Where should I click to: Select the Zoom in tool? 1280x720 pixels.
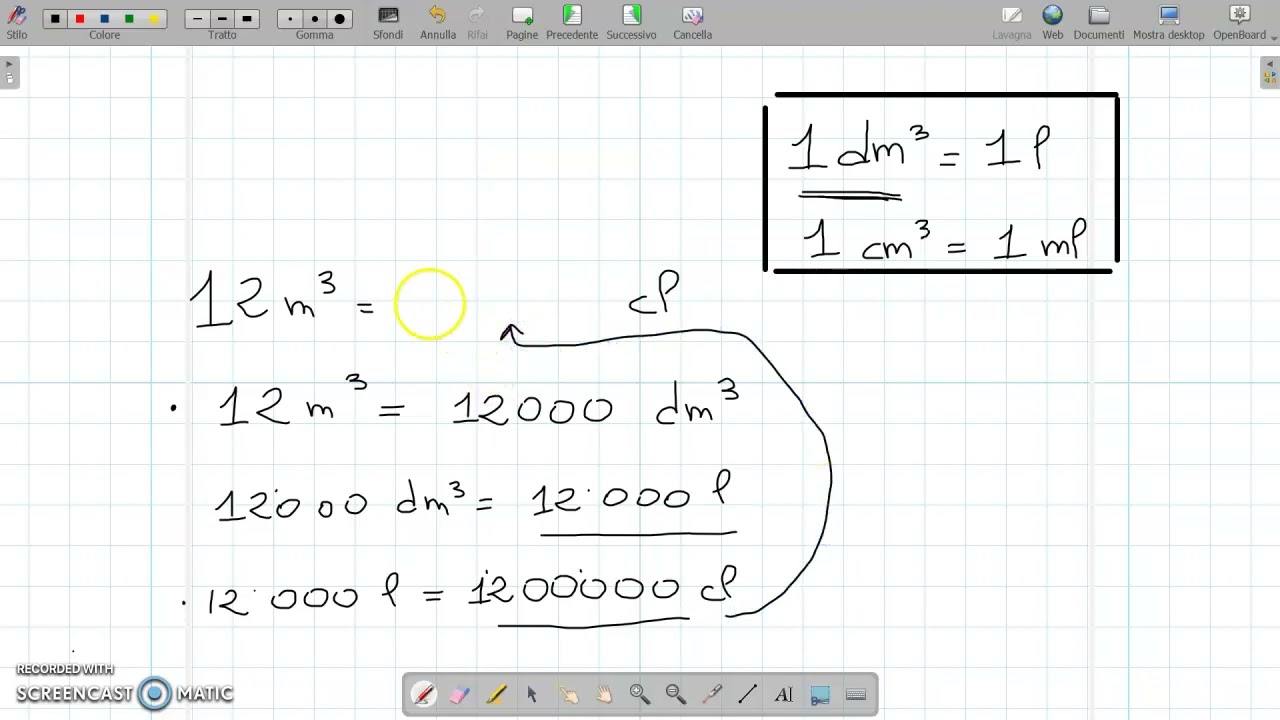pos(640,695)
